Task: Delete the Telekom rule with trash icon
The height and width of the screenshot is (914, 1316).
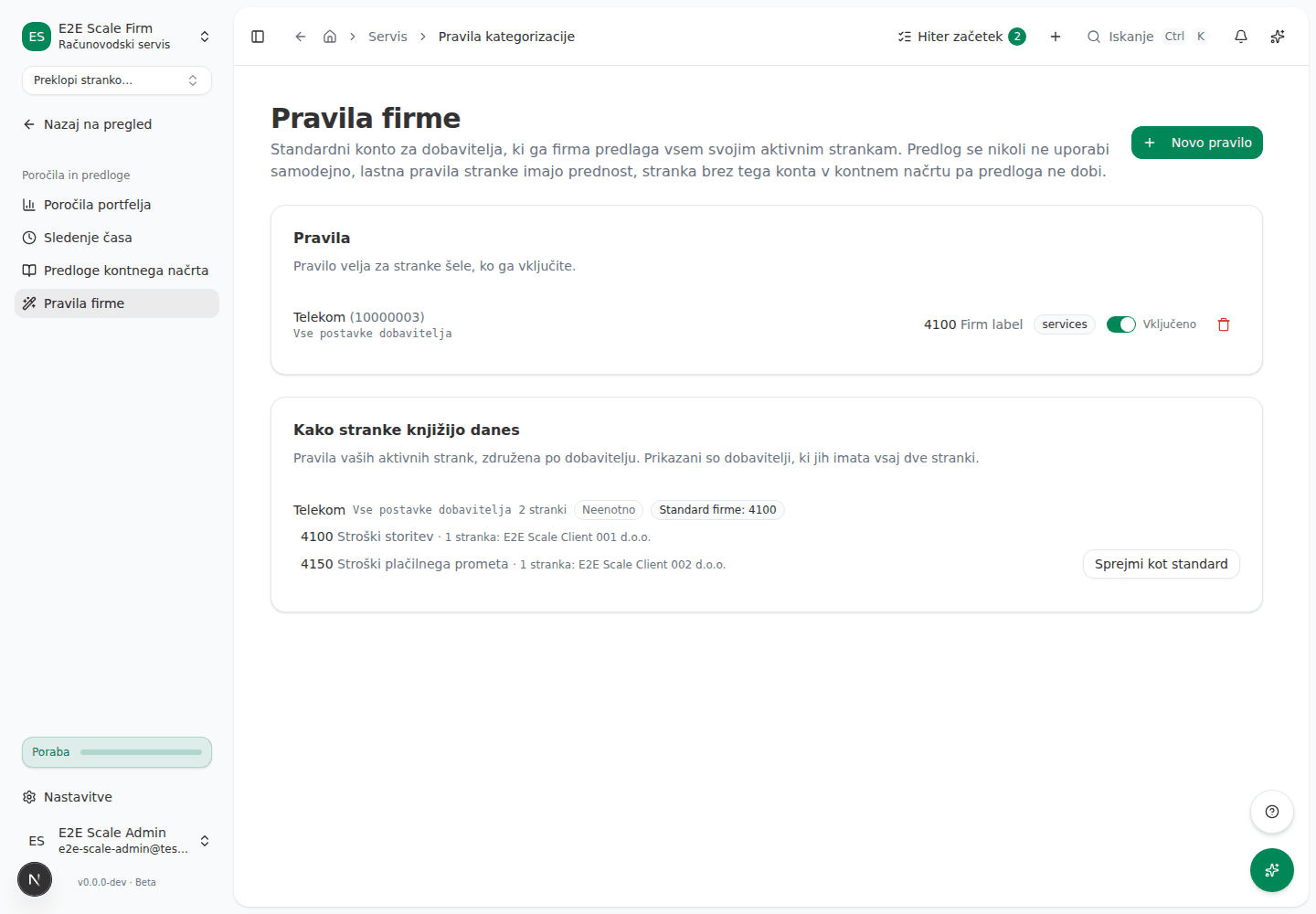Action: point(1224,324)
